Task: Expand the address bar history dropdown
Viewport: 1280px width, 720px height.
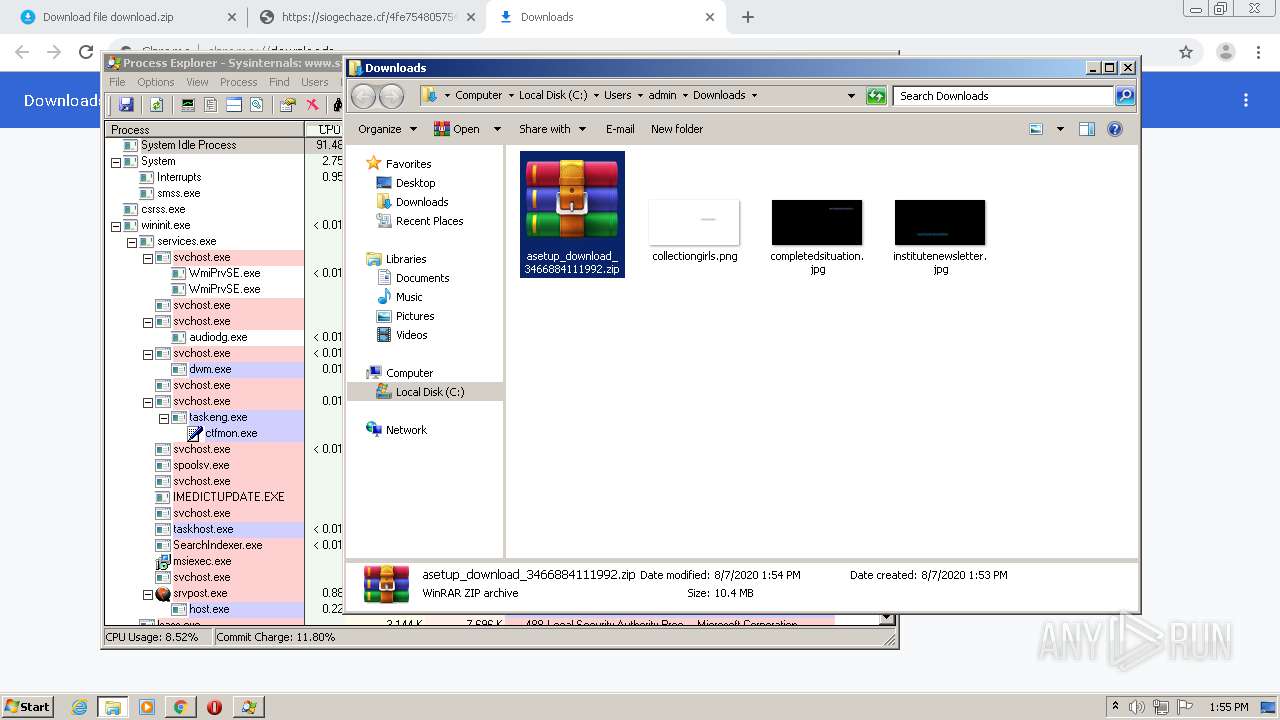Action: (x=851, y=96)
